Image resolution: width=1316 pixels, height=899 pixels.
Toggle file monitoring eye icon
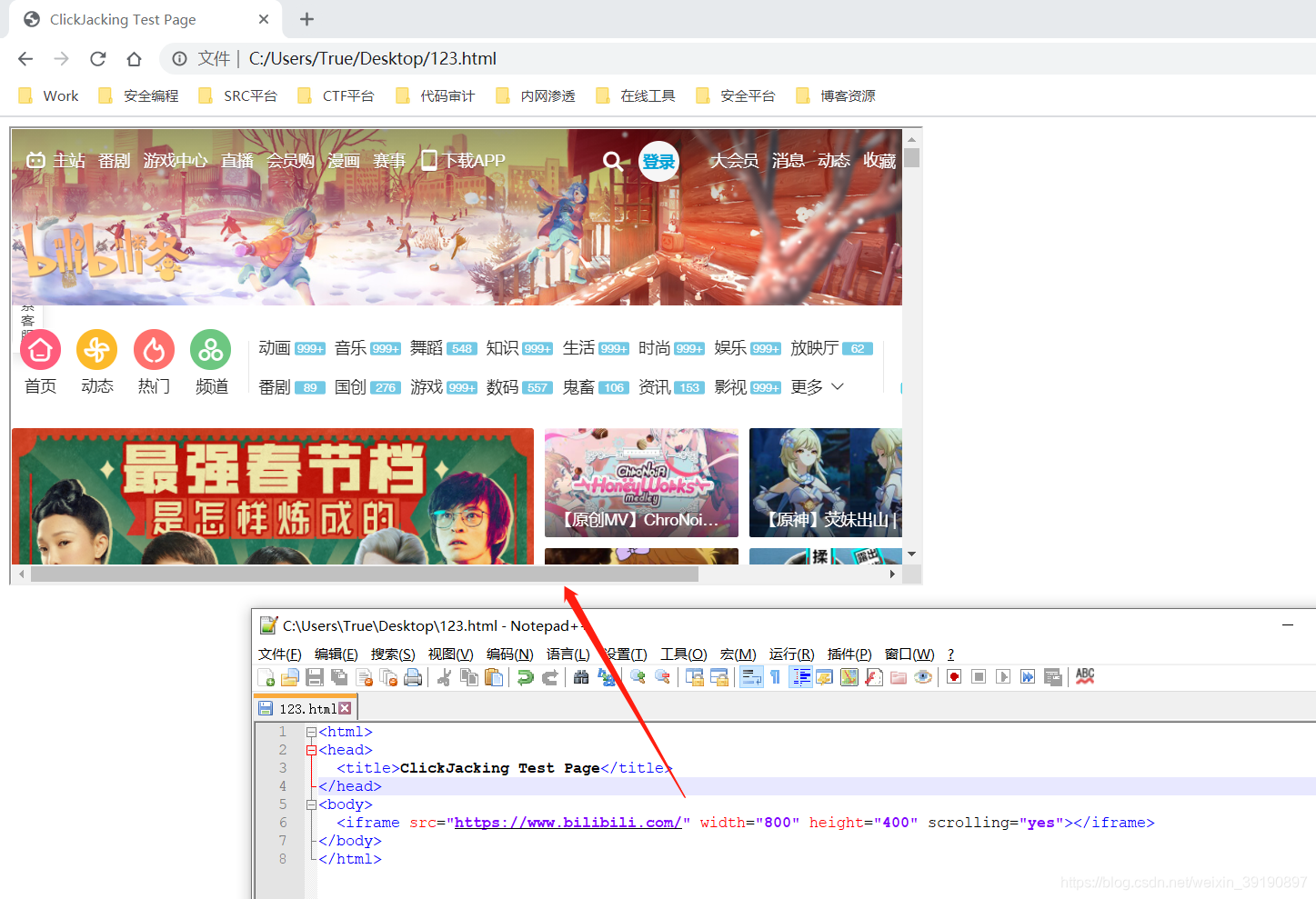click(x=923, y=677)
